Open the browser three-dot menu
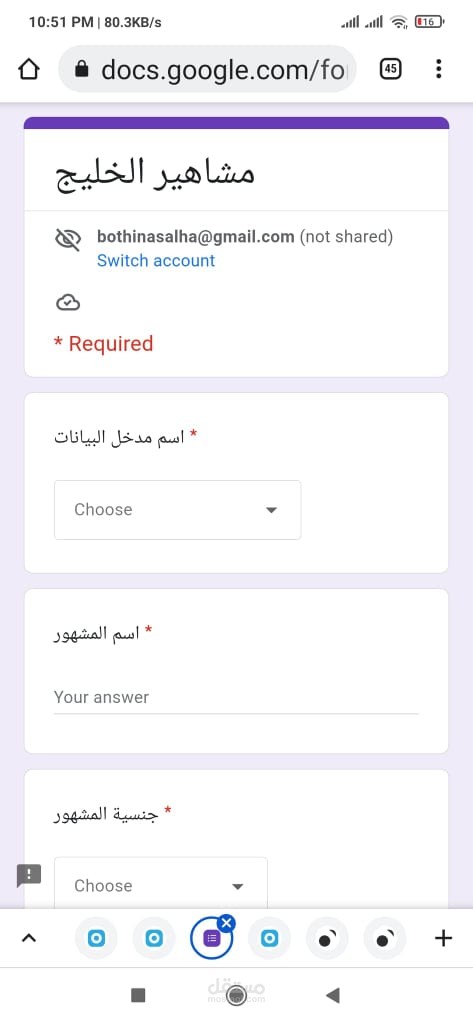Screen dimensions: 473x1024 pos(438,69)
